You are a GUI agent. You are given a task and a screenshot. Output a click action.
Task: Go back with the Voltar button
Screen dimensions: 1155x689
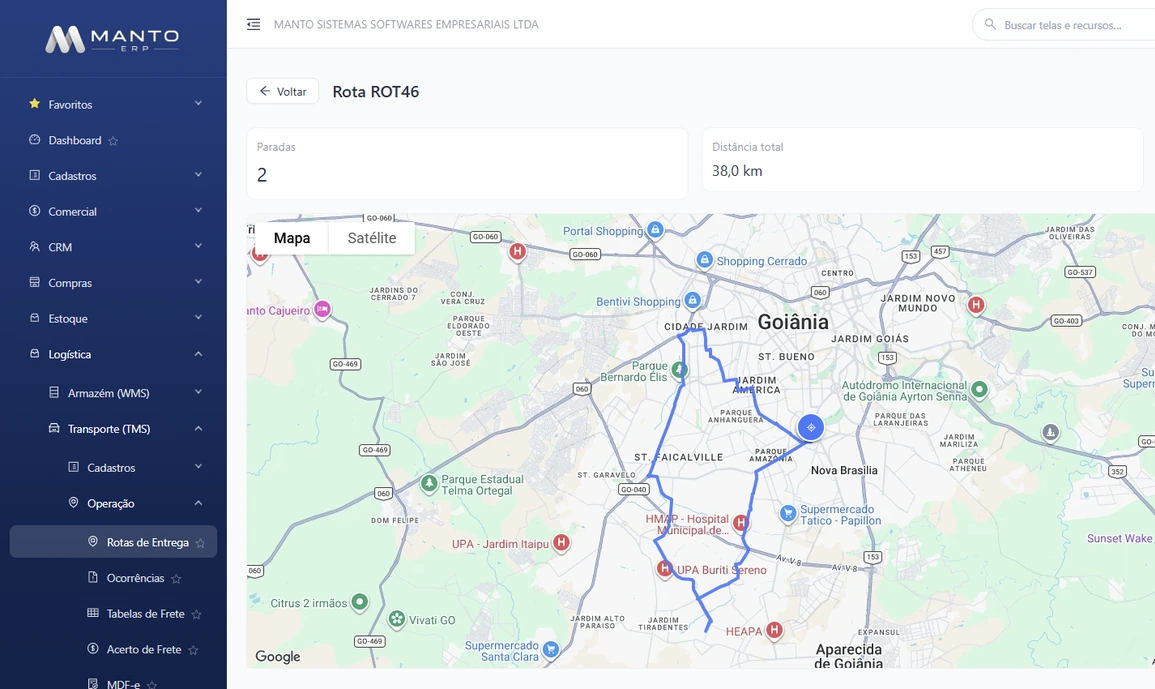283,91
